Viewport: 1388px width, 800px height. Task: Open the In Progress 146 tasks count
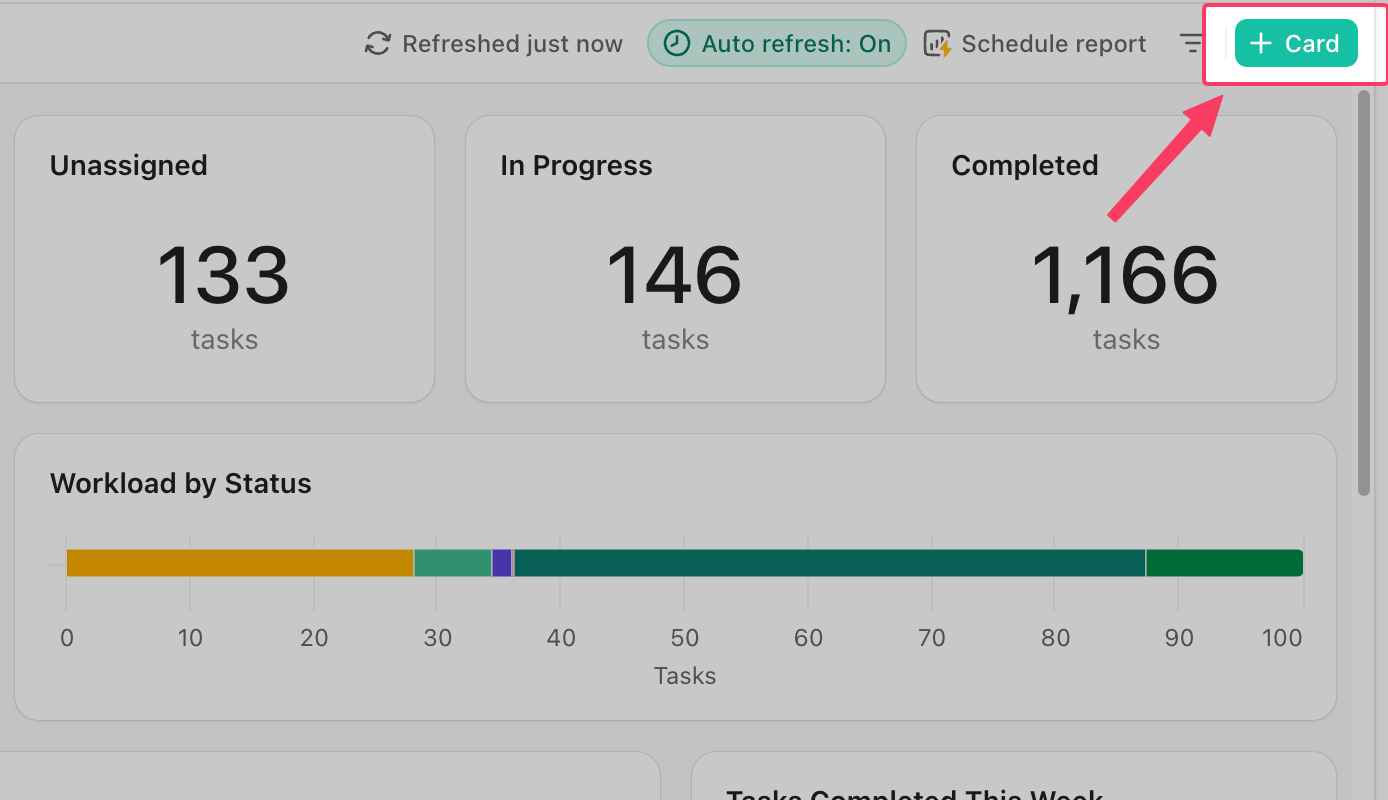pyautogui.click(x=675, y=276)
